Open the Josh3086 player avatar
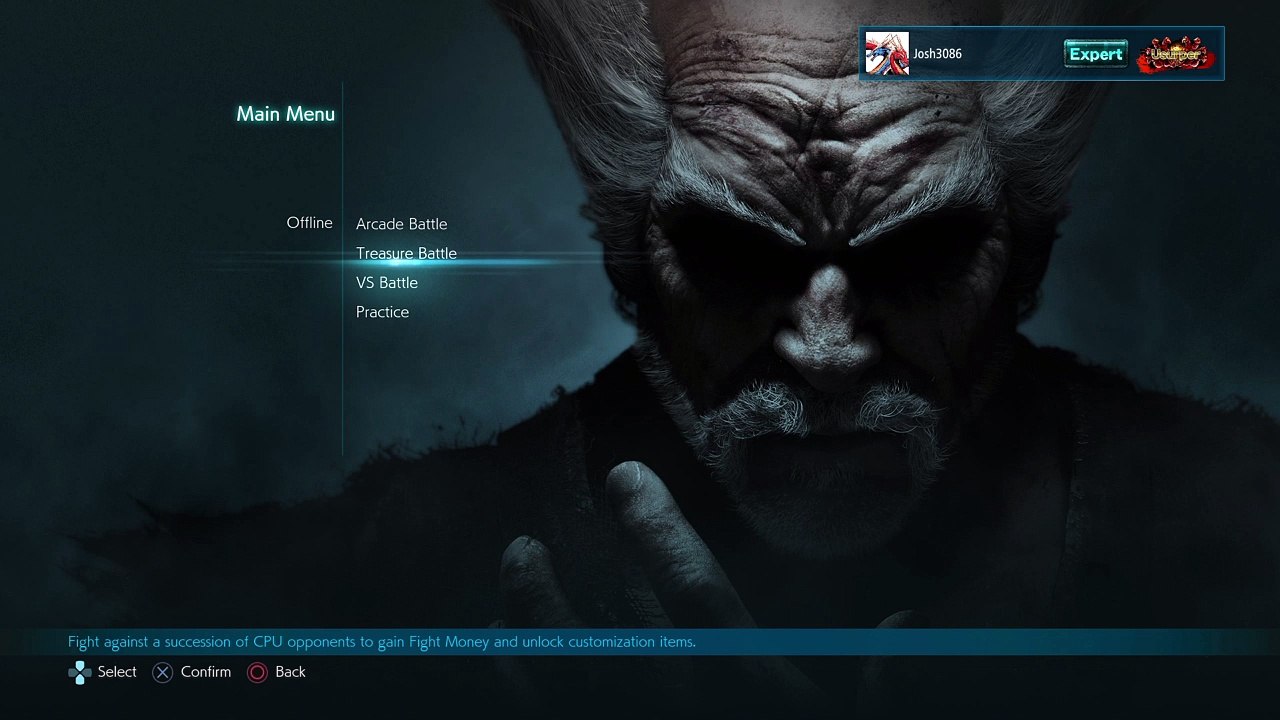The width and height of the screenshot is (1280, 720). click(x=887, y=54)
